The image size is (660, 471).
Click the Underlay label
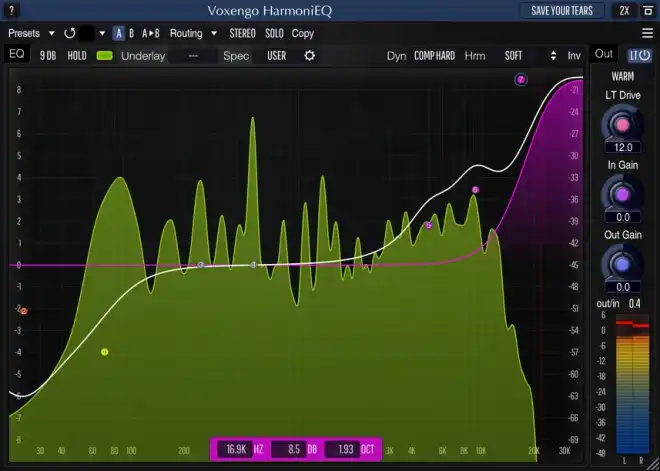tap(143, 56)
